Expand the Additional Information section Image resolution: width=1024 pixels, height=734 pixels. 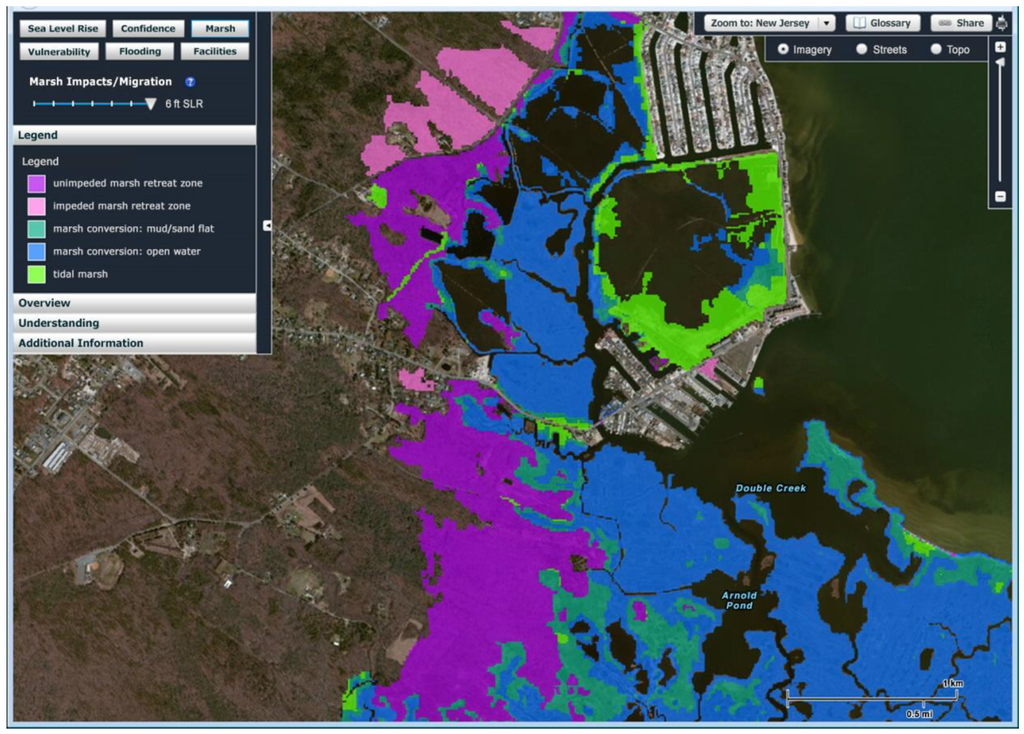click(135, 343)
